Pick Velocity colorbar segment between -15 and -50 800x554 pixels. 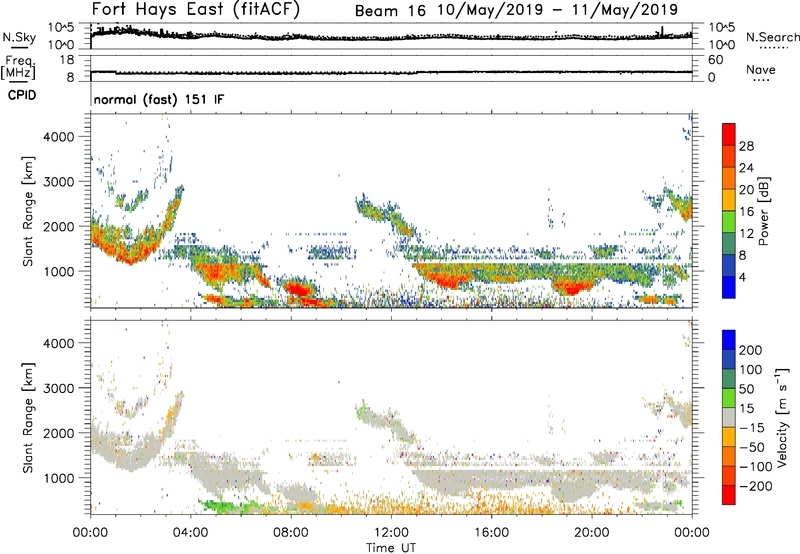(x=729, y=437)
